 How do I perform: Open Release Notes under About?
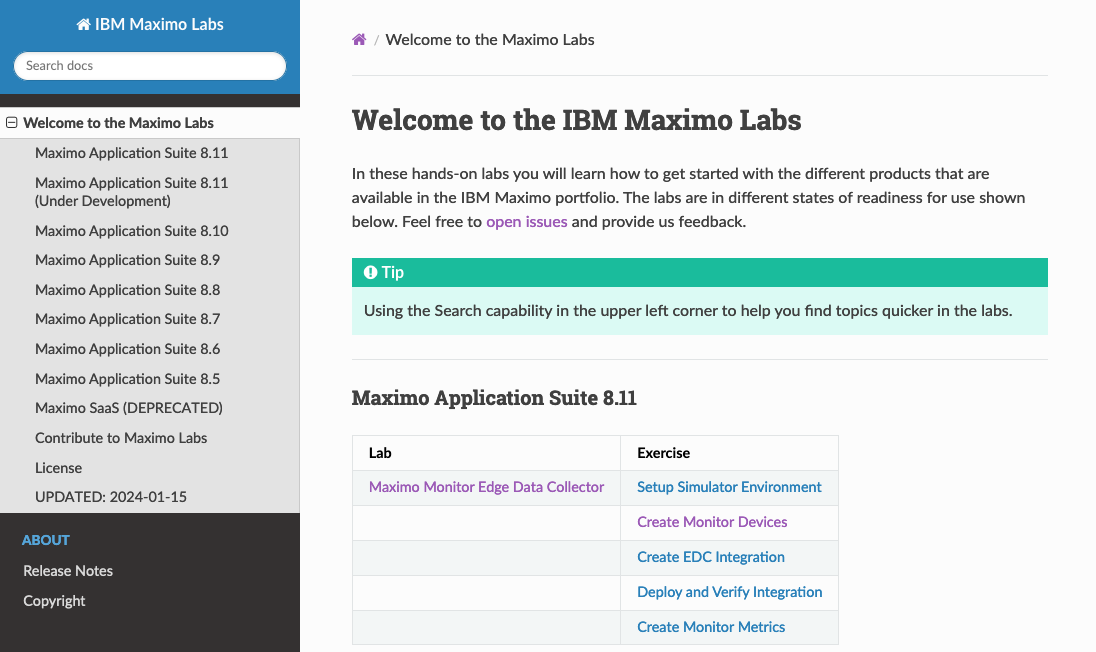[68, 571]
